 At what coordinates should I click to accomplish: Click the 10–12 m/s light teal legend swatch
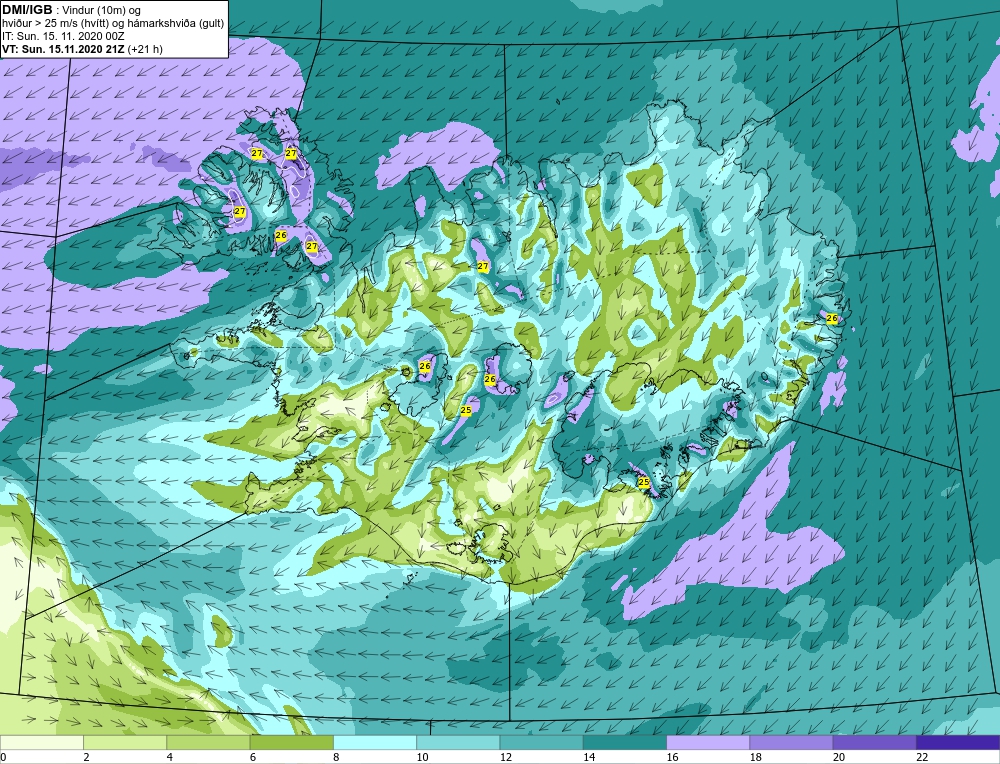(458, 742)
